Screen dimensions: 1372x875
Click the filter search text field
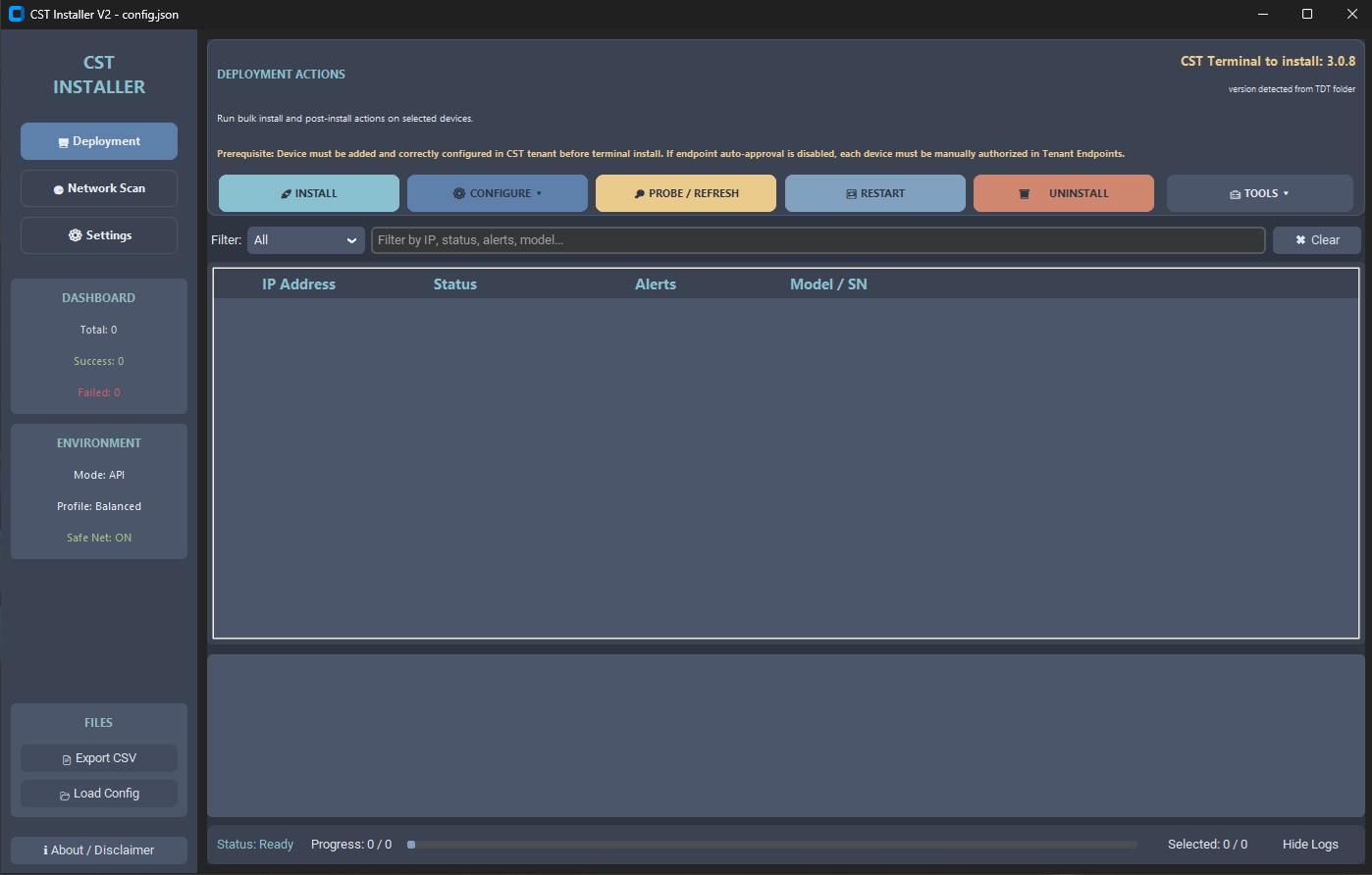pos(818,240)
